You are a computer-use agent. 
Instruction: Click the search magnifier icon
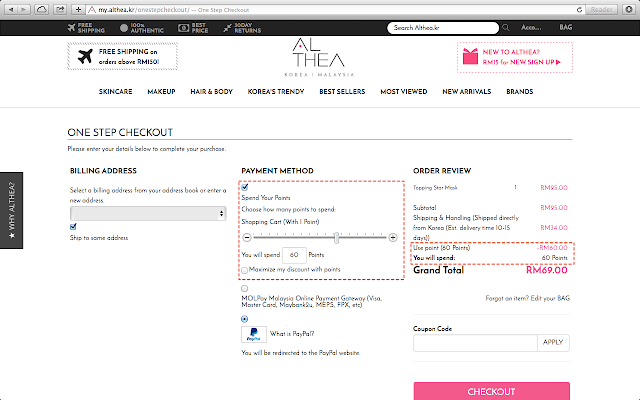click(x=506, y=27)
